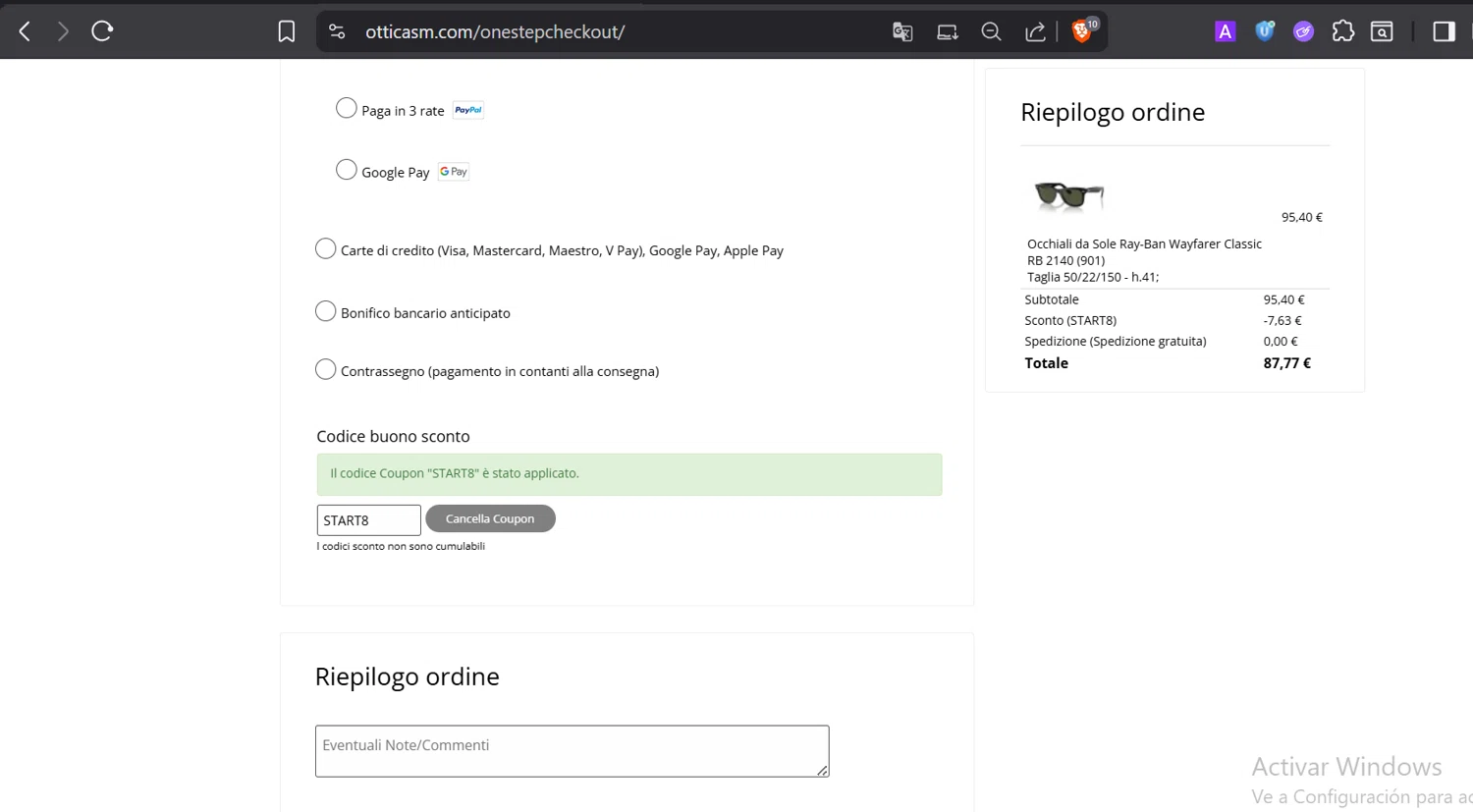Click the G Pay logo beside Google Pay
Viewport: 1473px width, 812px height.
[x=454, y=172]
